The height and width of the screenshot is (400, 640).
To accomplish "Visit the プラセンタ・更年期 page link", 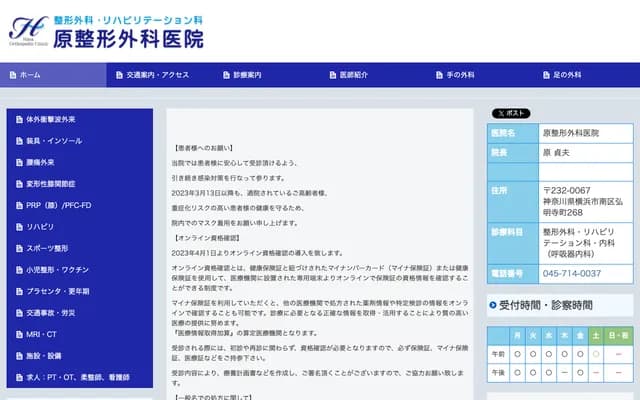I will 56,291.
